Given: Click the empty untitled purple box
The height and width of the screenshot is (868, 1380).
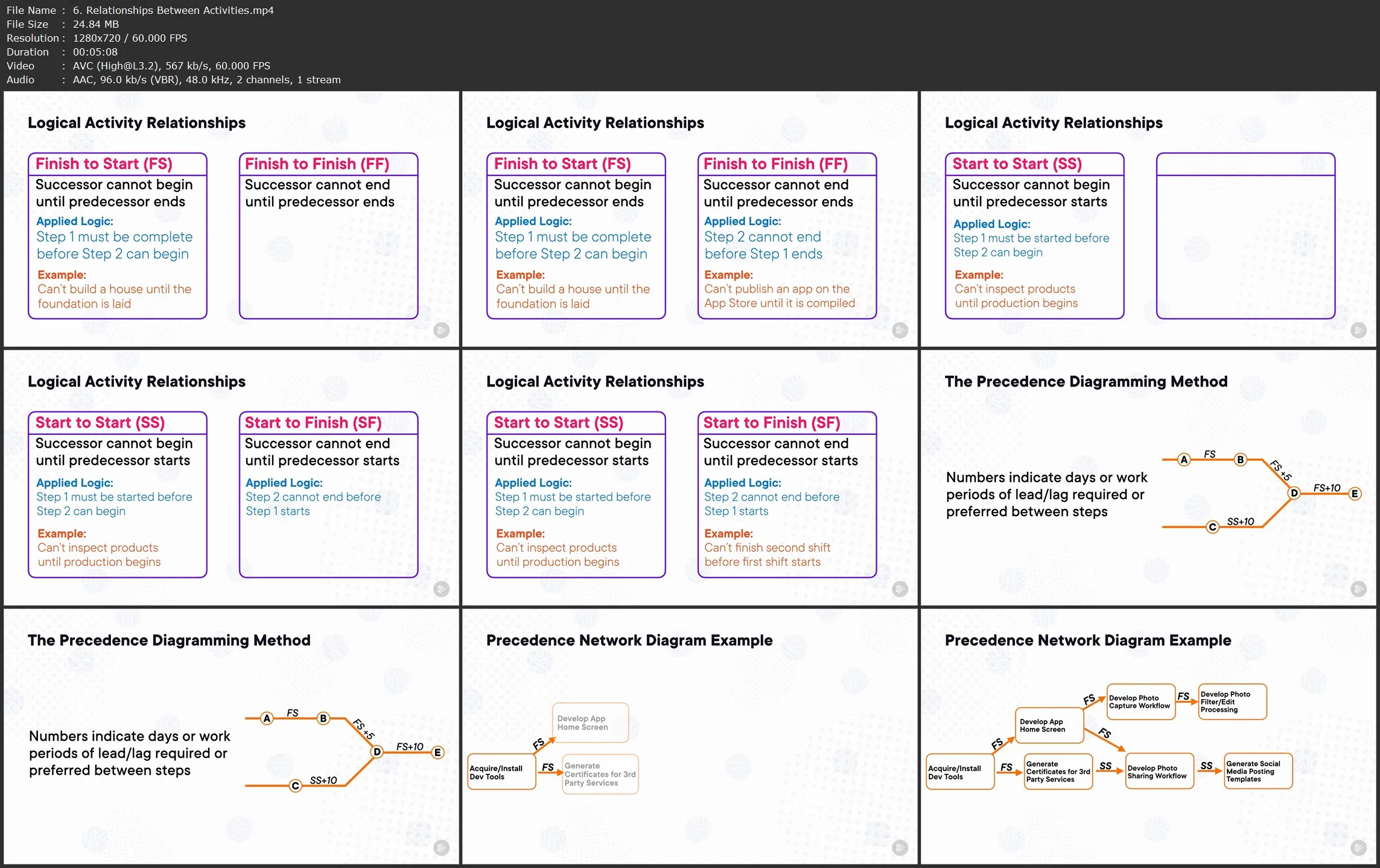Looking at the screenshot, I should (x=1245, y=241).
